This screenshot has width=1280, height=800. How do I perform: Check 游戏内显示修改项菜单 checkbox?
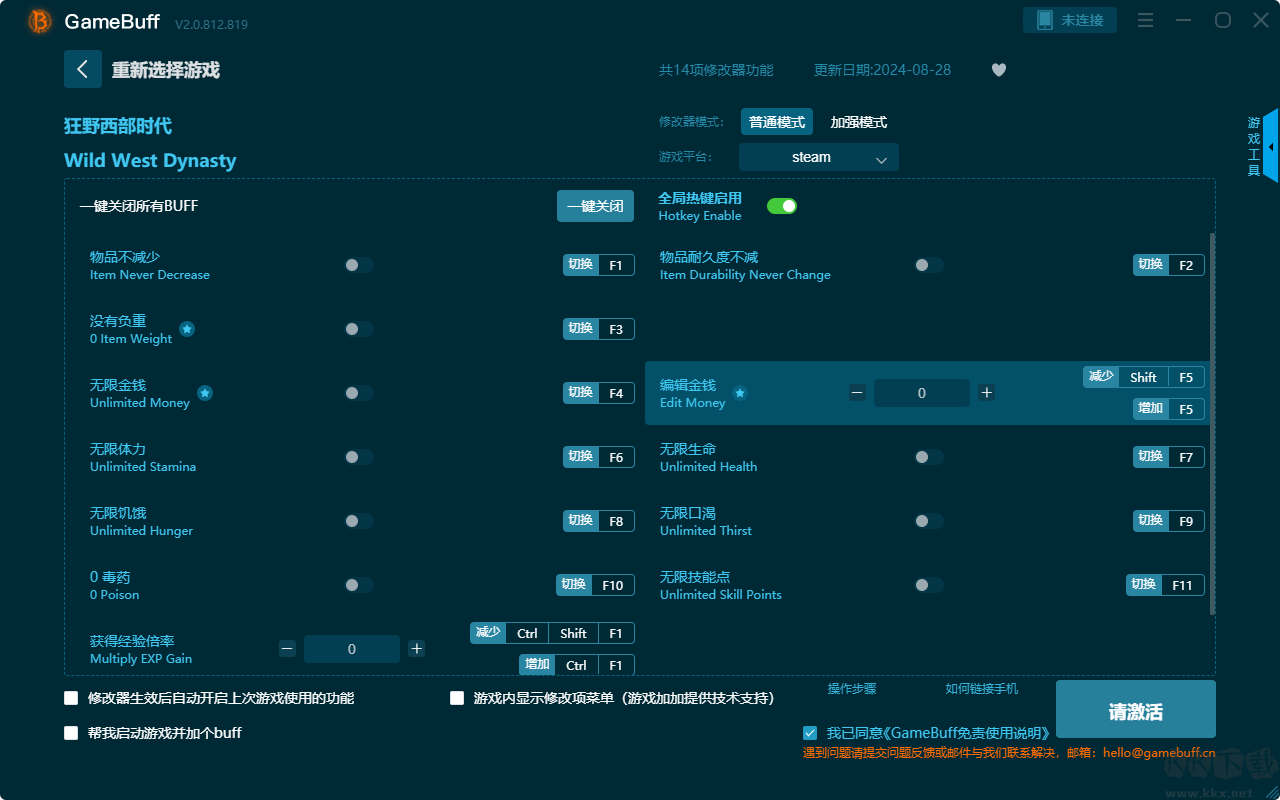pos(457,698)
